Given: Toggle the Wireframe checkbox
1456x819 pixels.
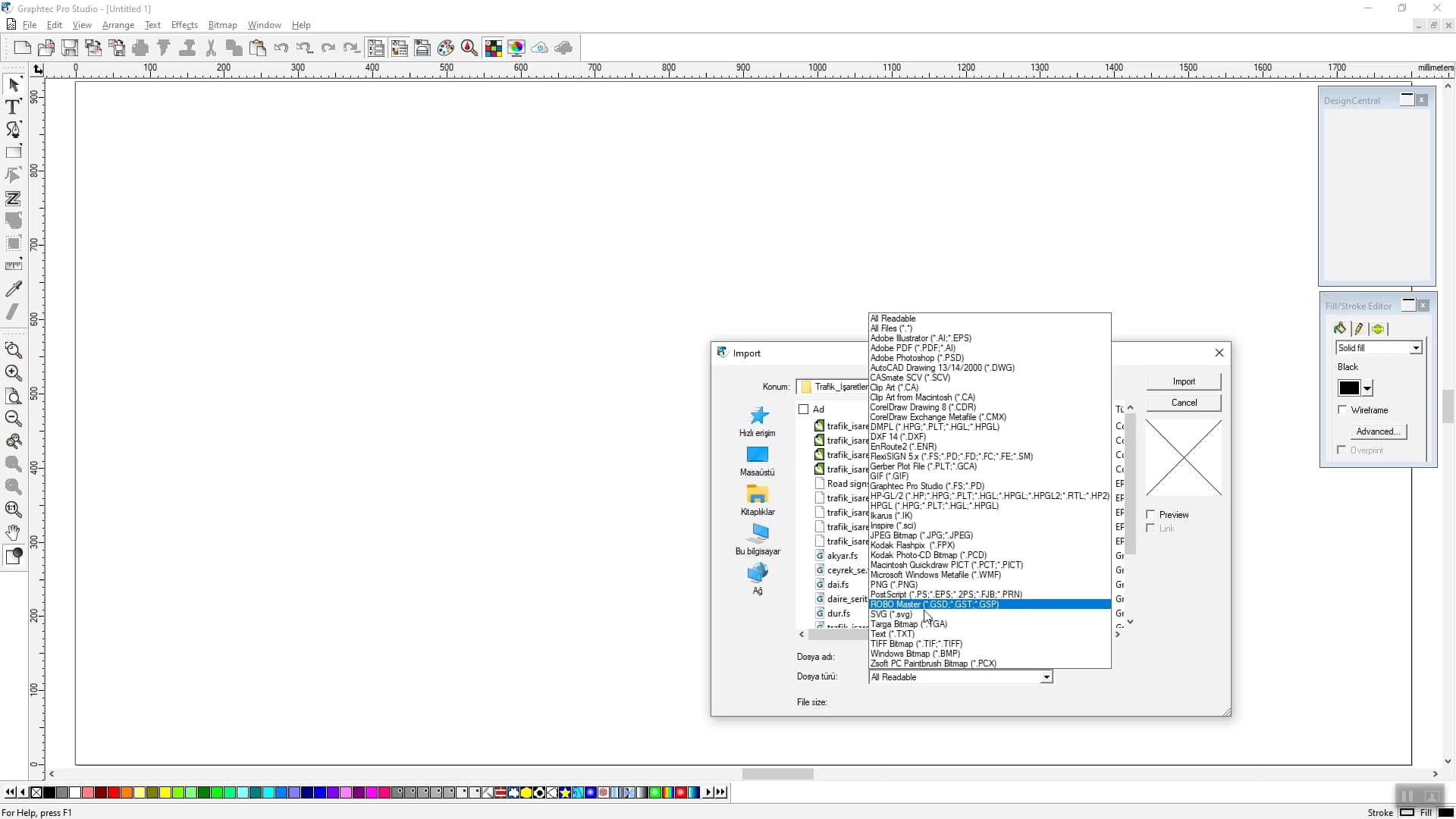Looking at the screenshot, I should [1343, 410].
